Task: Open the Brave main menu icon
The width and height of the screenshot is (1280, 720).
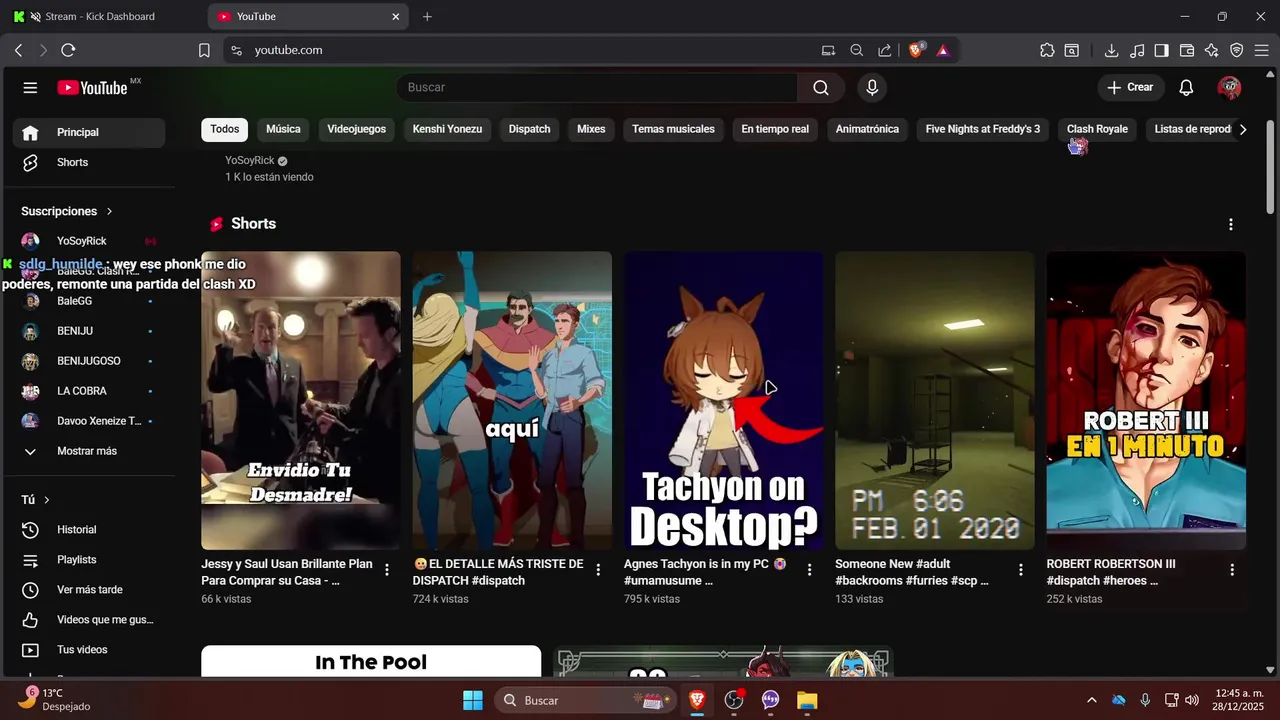Action: (1262, 50)
